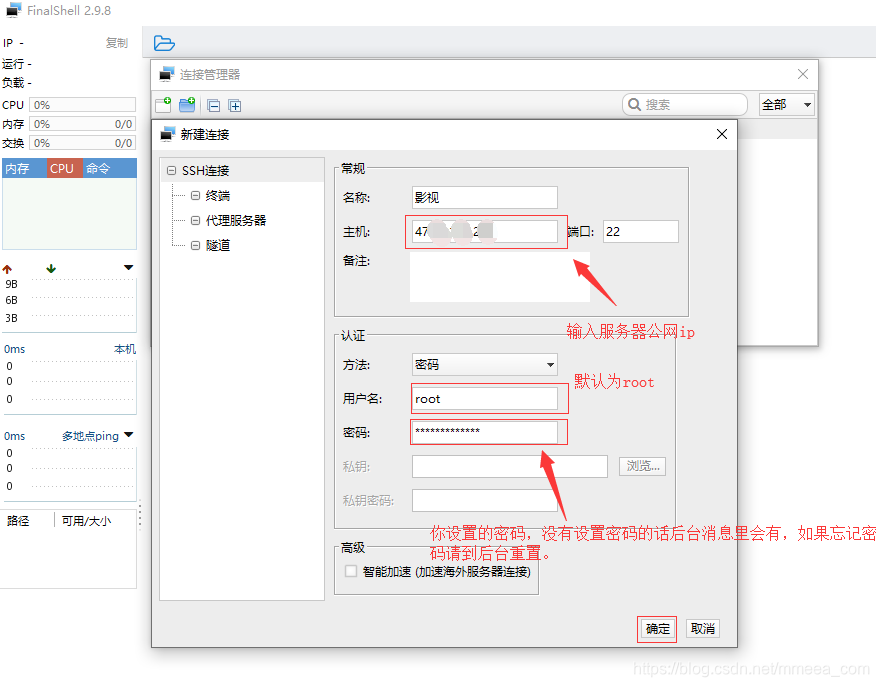This screenshot has width=876, height=684.
Task: Switch to the 命令 tab
Action: coord(98,169)
